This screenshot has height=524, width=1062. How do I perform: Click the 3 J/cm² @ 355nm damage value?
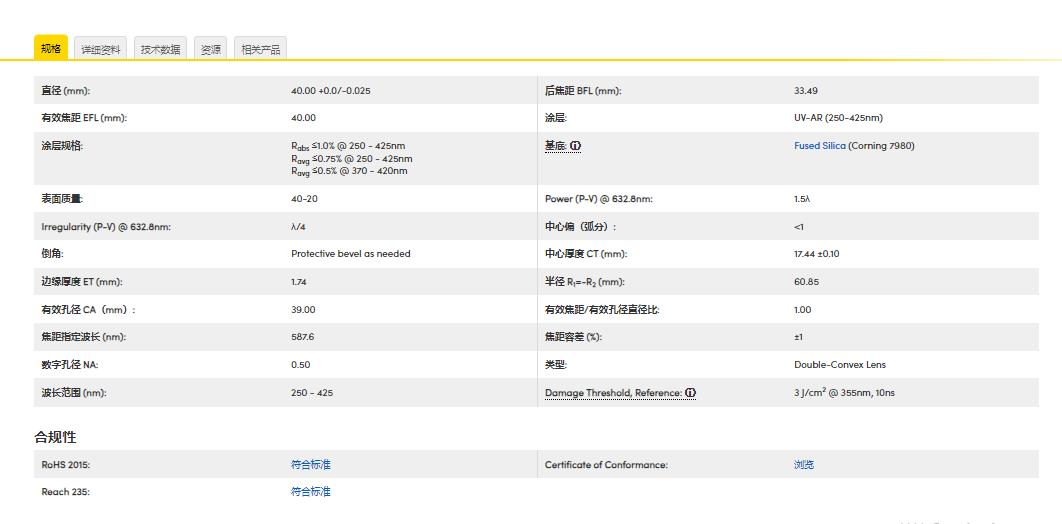844,393
